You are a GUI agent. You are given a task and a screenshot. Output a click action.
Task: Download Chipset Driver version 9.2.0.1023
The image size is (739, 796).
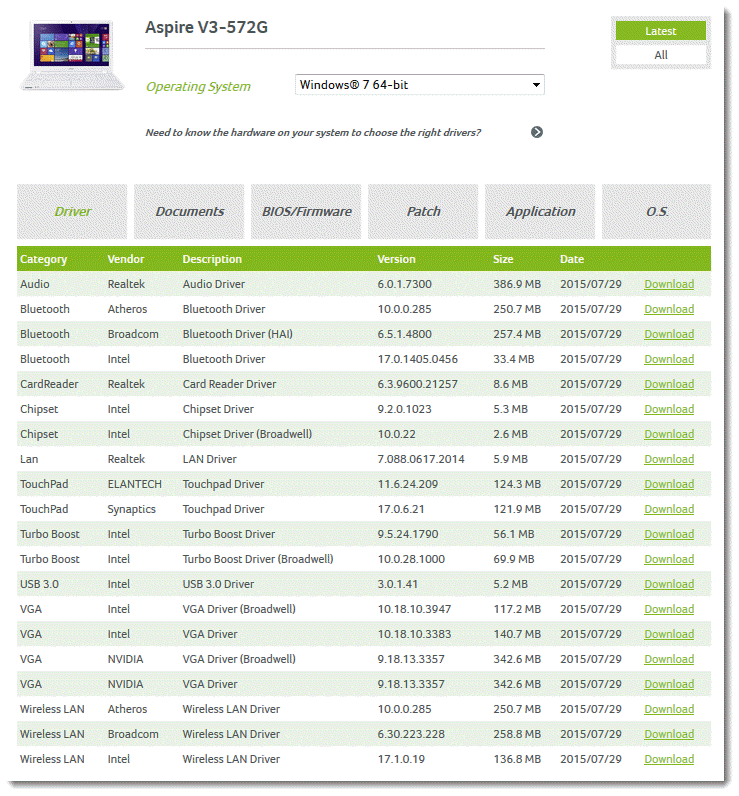coord(669,409)
